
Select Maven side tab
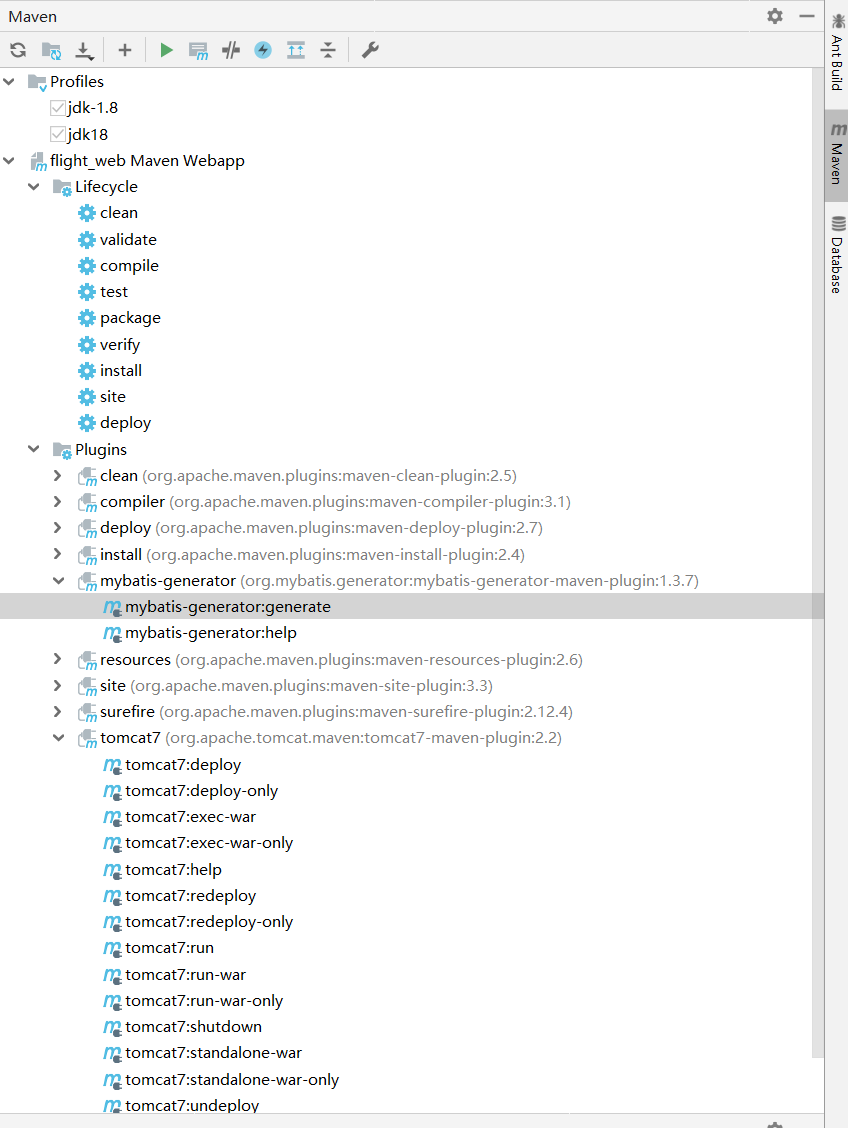pos(836,155)
